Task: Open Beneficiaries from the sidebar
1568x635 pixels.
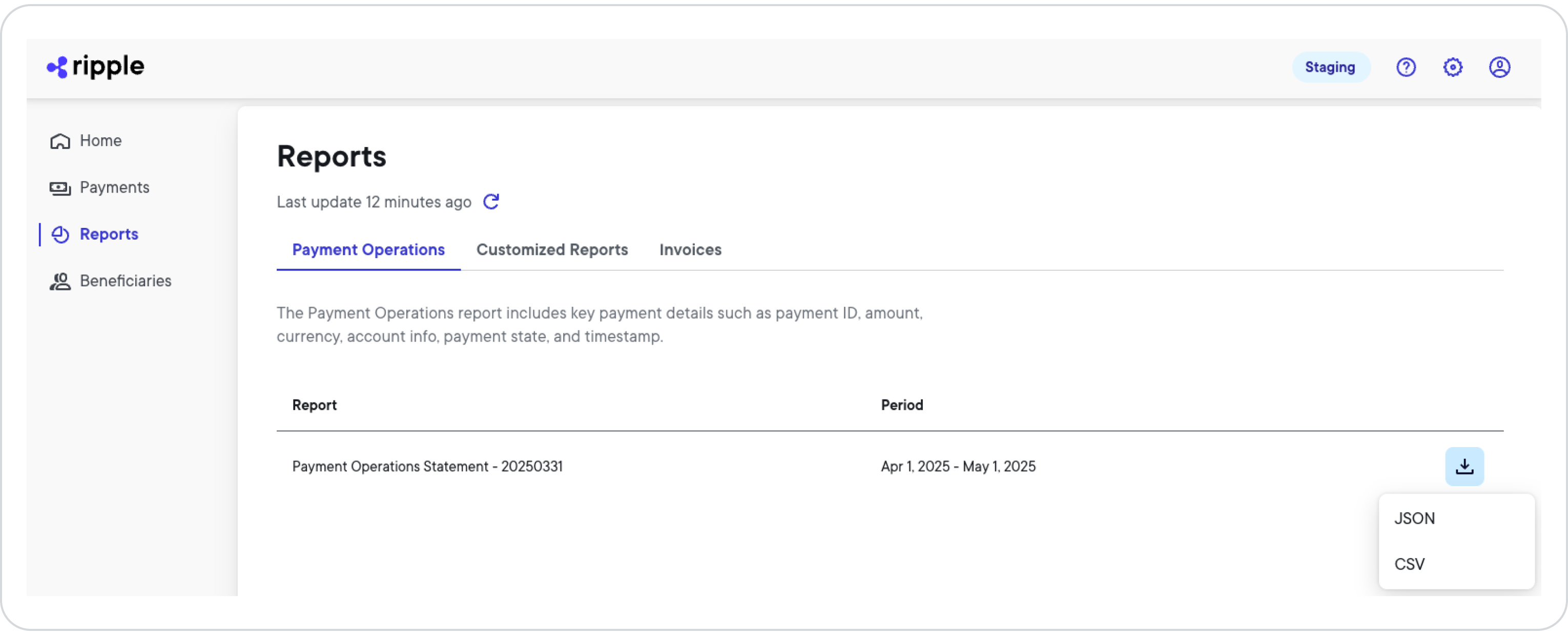Action: click(126, 281)
